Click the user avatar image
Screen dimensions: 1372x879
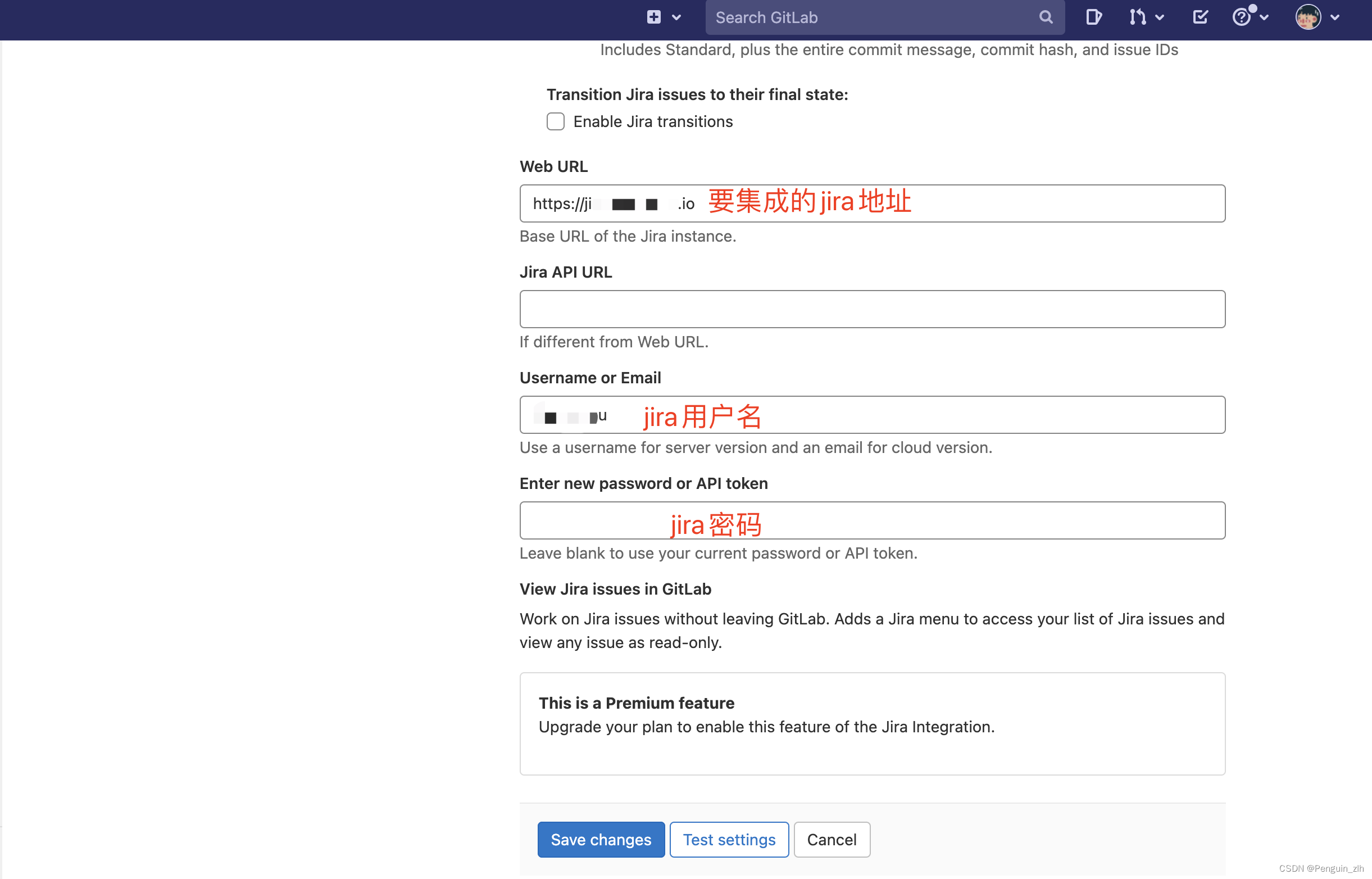[1307, 17]
